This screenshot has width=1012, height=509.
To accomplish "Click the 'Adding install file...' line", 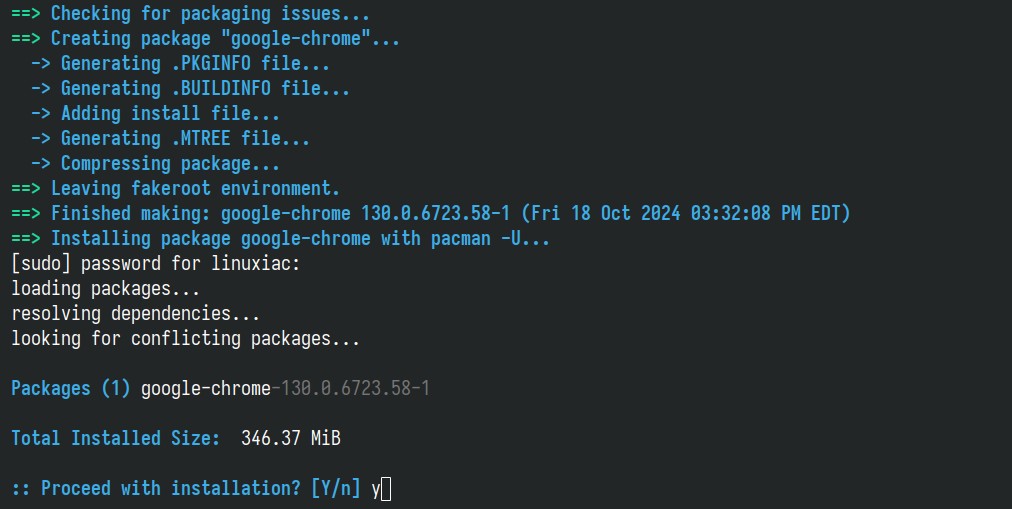I will [x=156, y=114].
